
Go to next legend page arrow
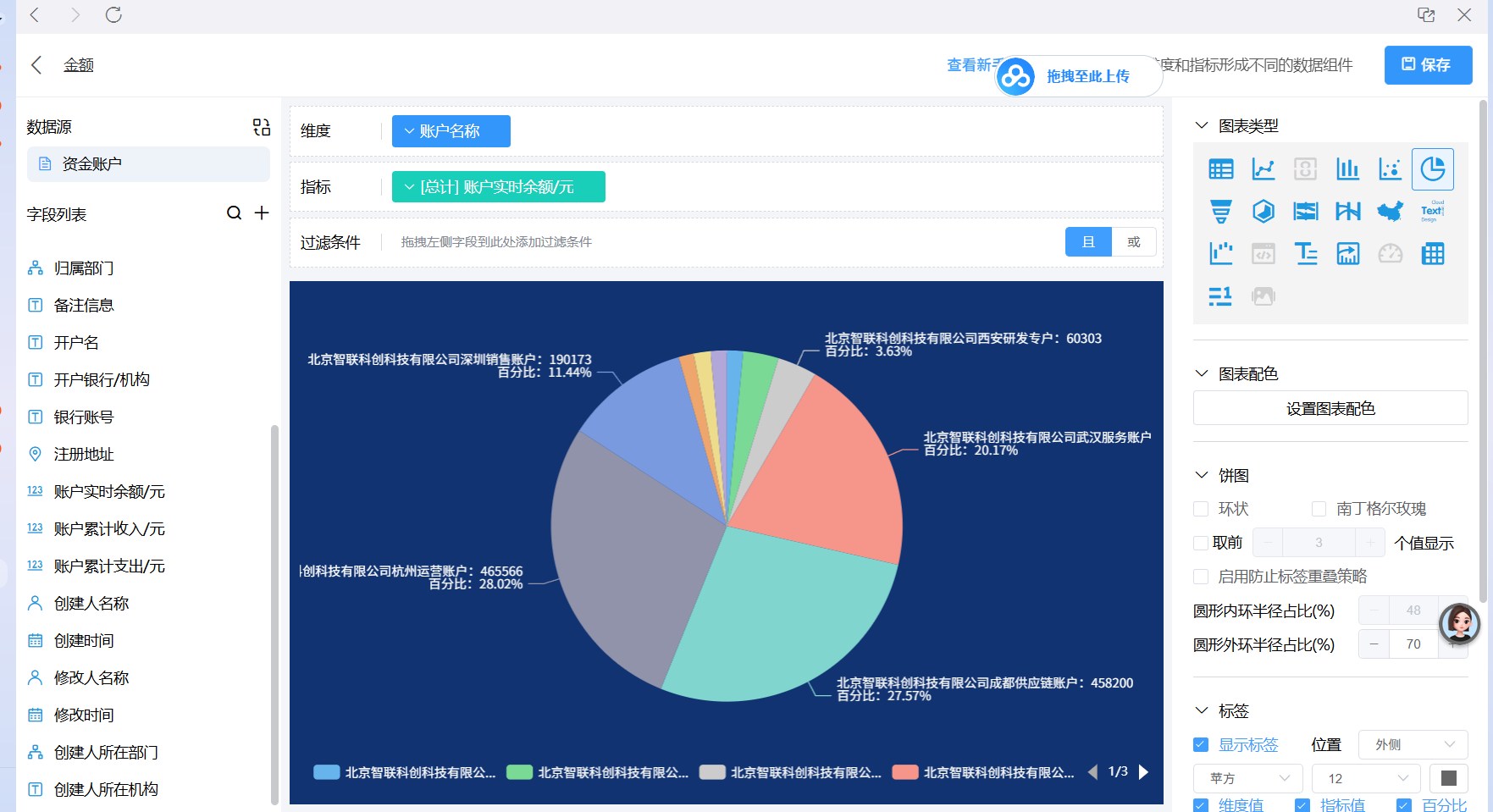pyautogui.click(x=1144, y=772)
